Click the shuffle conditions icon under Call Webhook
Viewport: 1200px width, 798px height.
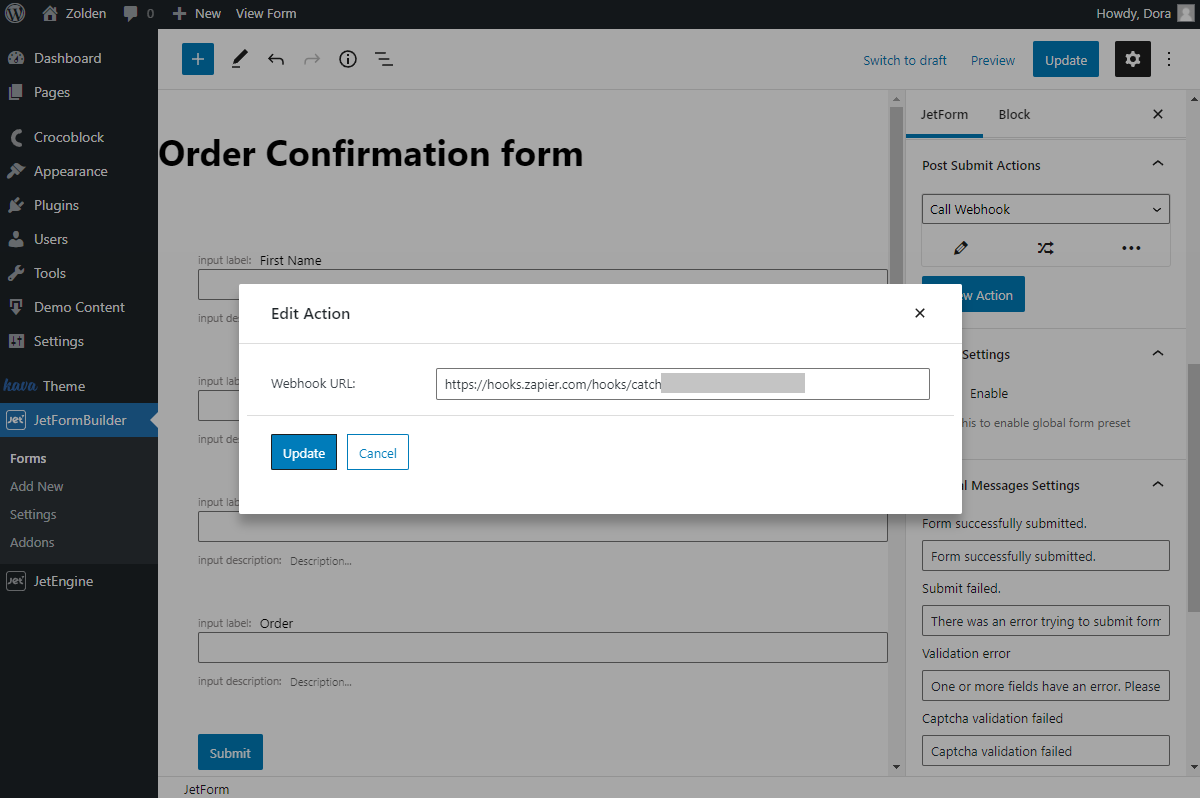click(x=1045, y=248)
